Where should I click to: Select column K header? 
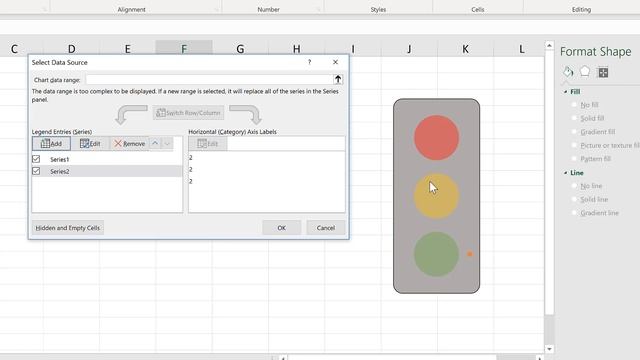(x=465, y=49)
